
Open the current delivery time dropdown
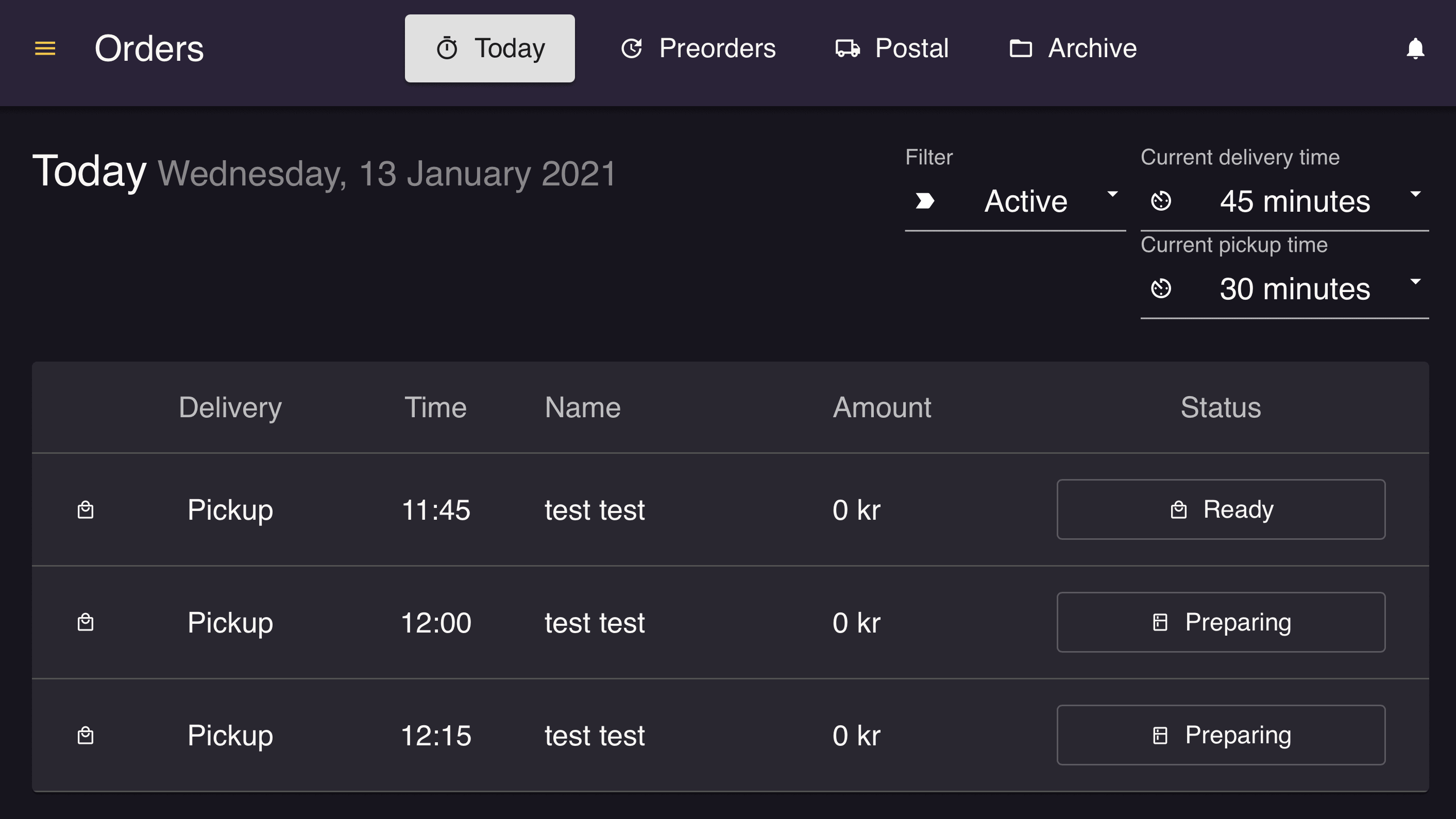click(1284, 201)
